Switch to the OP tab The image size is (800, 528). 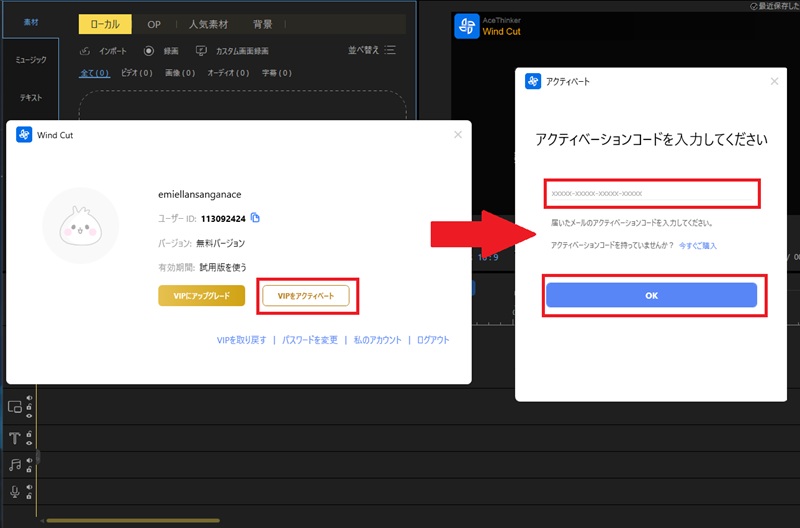click(154, 24)
